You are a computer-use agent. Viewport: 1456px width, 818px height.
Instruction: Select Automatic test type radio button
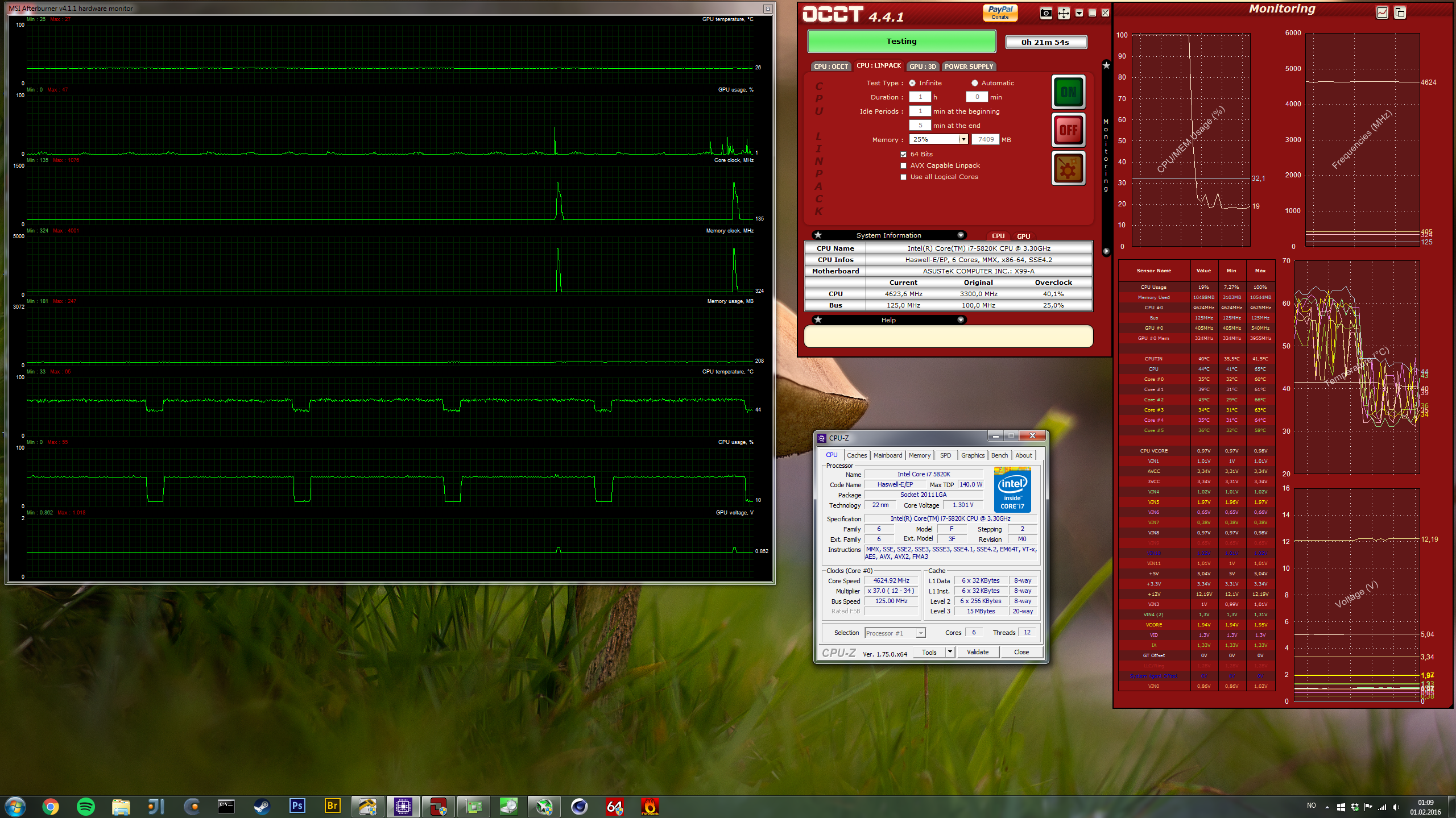pyautogui.click(x=974, y=83)
